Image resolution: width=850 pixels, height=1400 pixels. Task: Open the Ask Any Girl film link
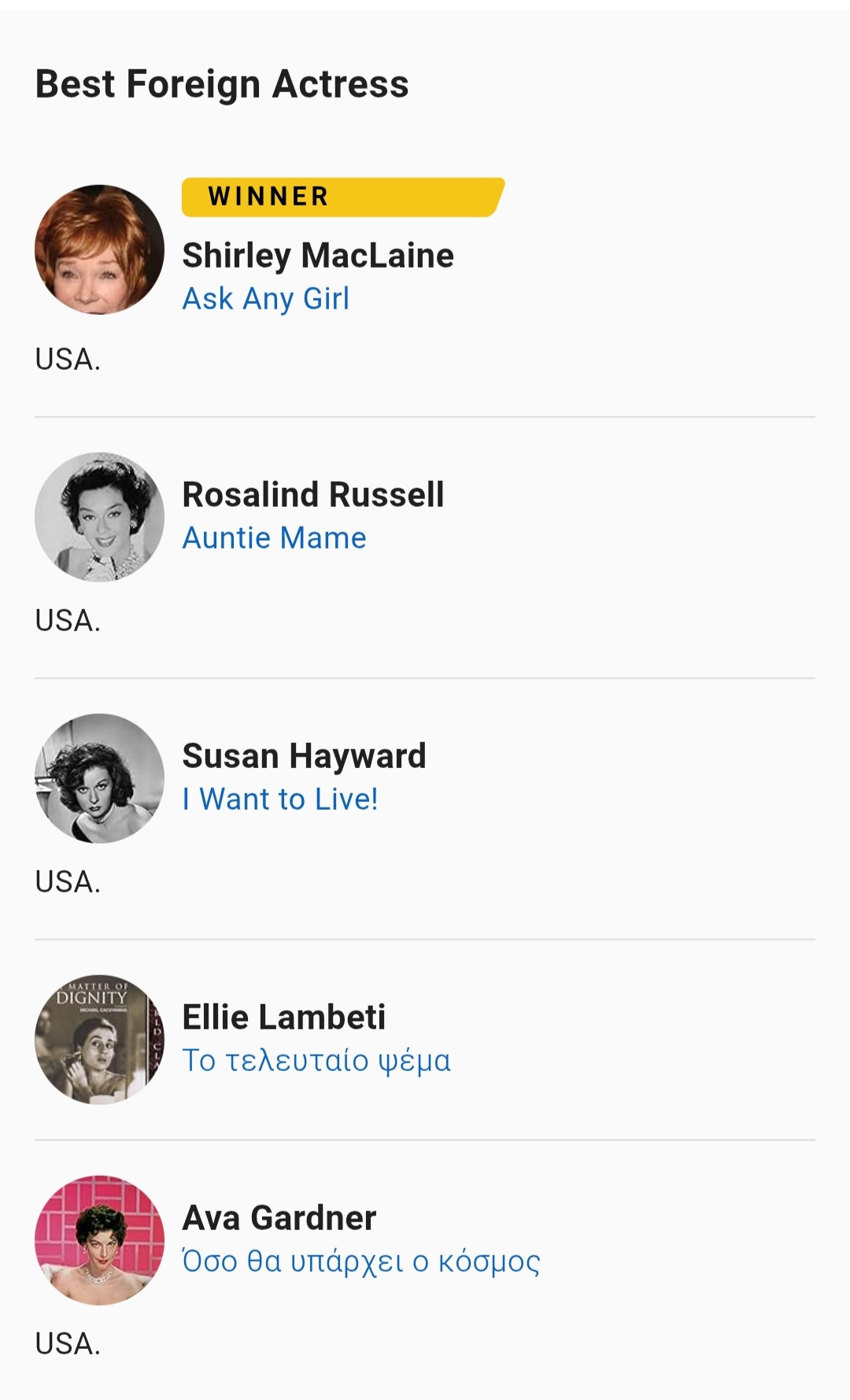266,299
